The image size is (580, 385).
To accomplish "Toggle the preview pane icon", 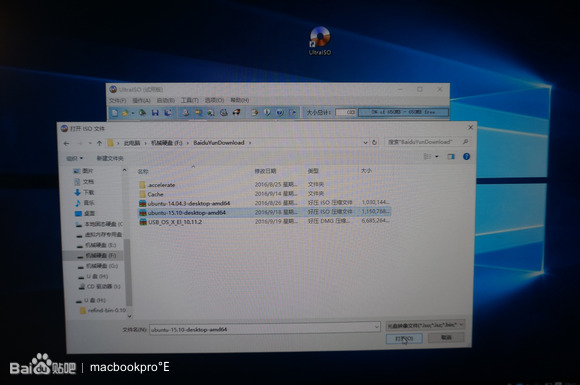I will (x=451, y=157).
